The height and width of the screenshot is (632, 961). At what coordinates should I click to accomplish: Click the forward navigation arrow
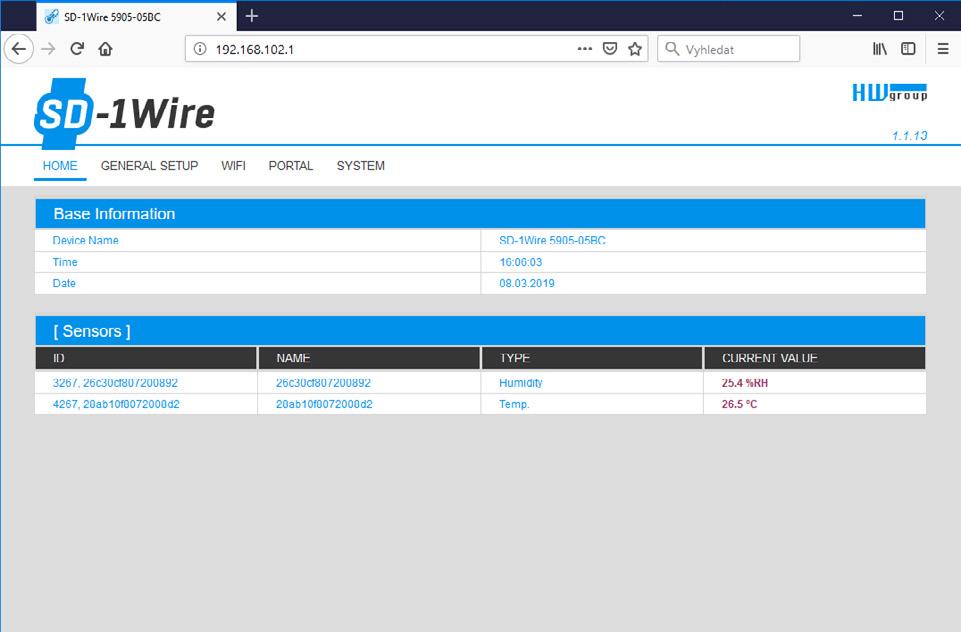tap(48, 49)
